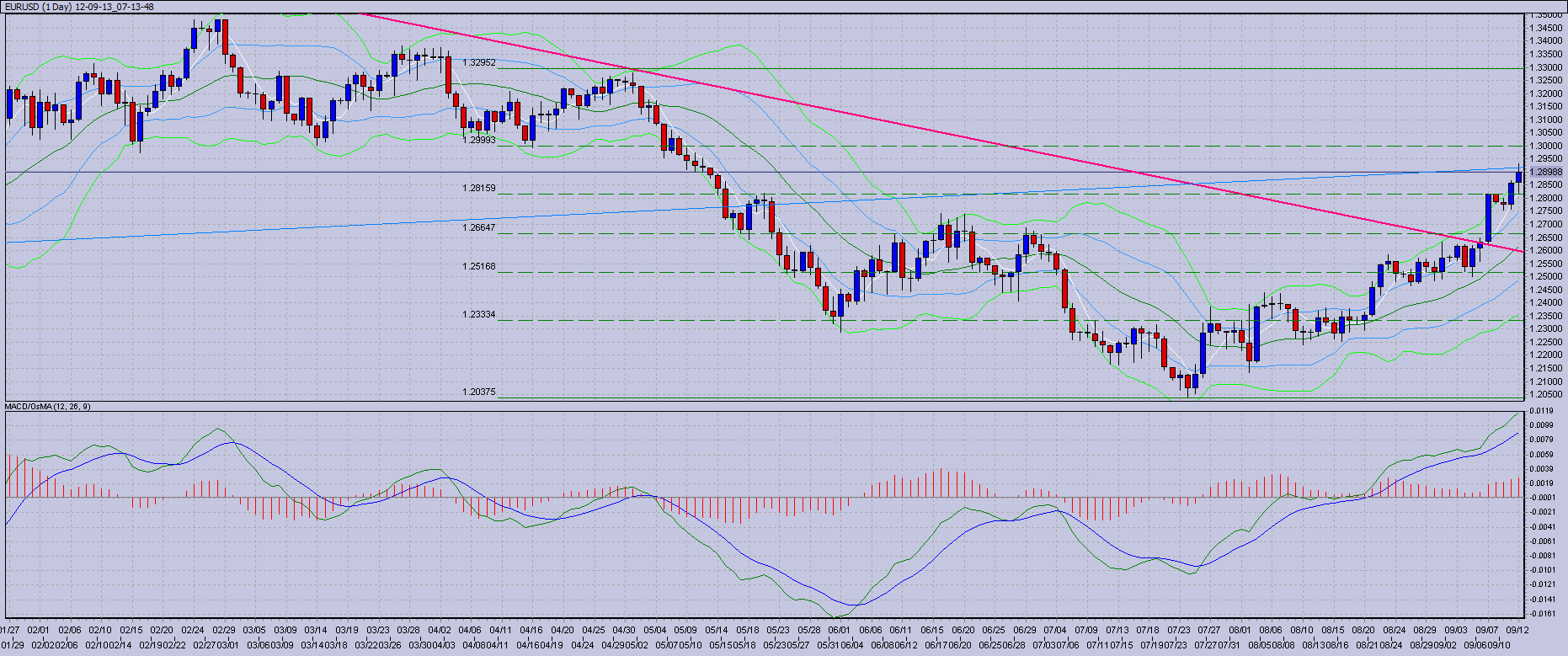This screenshot has height=656, width=1568.
Task: Click 1.25000 on the price axis
Action: 1546,276
